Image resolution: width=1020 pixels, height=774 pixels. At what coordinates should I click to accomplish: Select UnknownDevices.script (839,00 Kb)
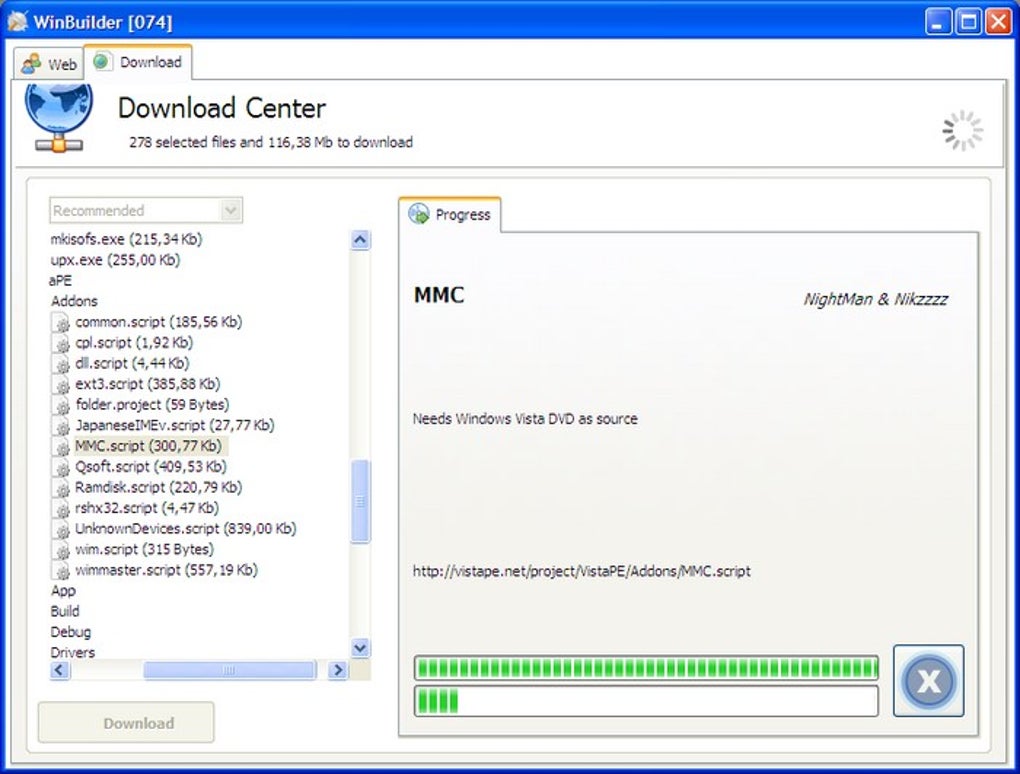pos(185,529)
